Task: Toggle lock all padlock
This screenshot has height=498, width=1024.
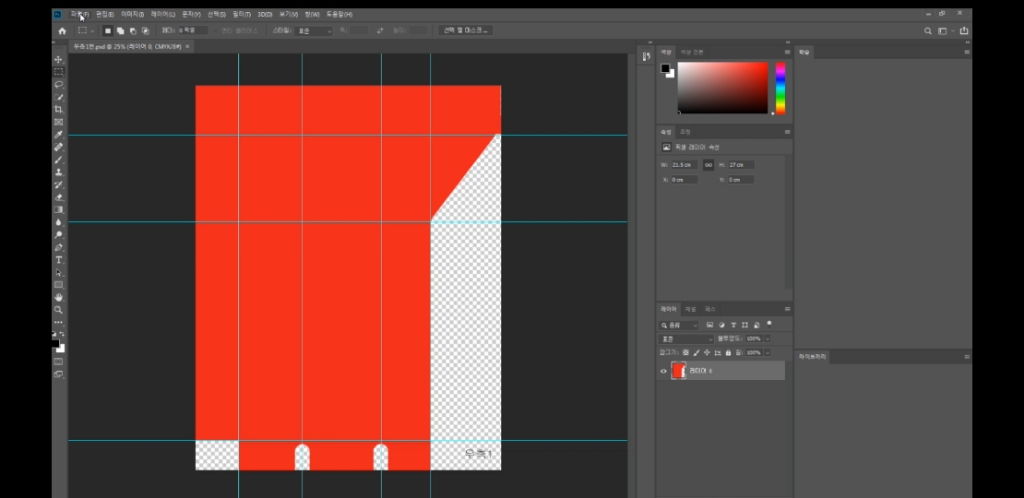Action: click(x=728, y=352)
